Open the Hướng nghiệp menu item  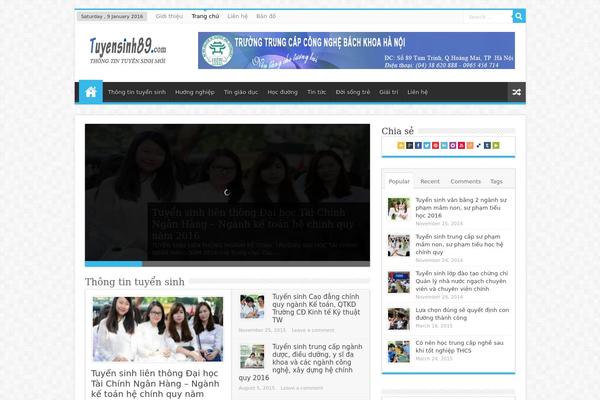(x=195, y=92)
